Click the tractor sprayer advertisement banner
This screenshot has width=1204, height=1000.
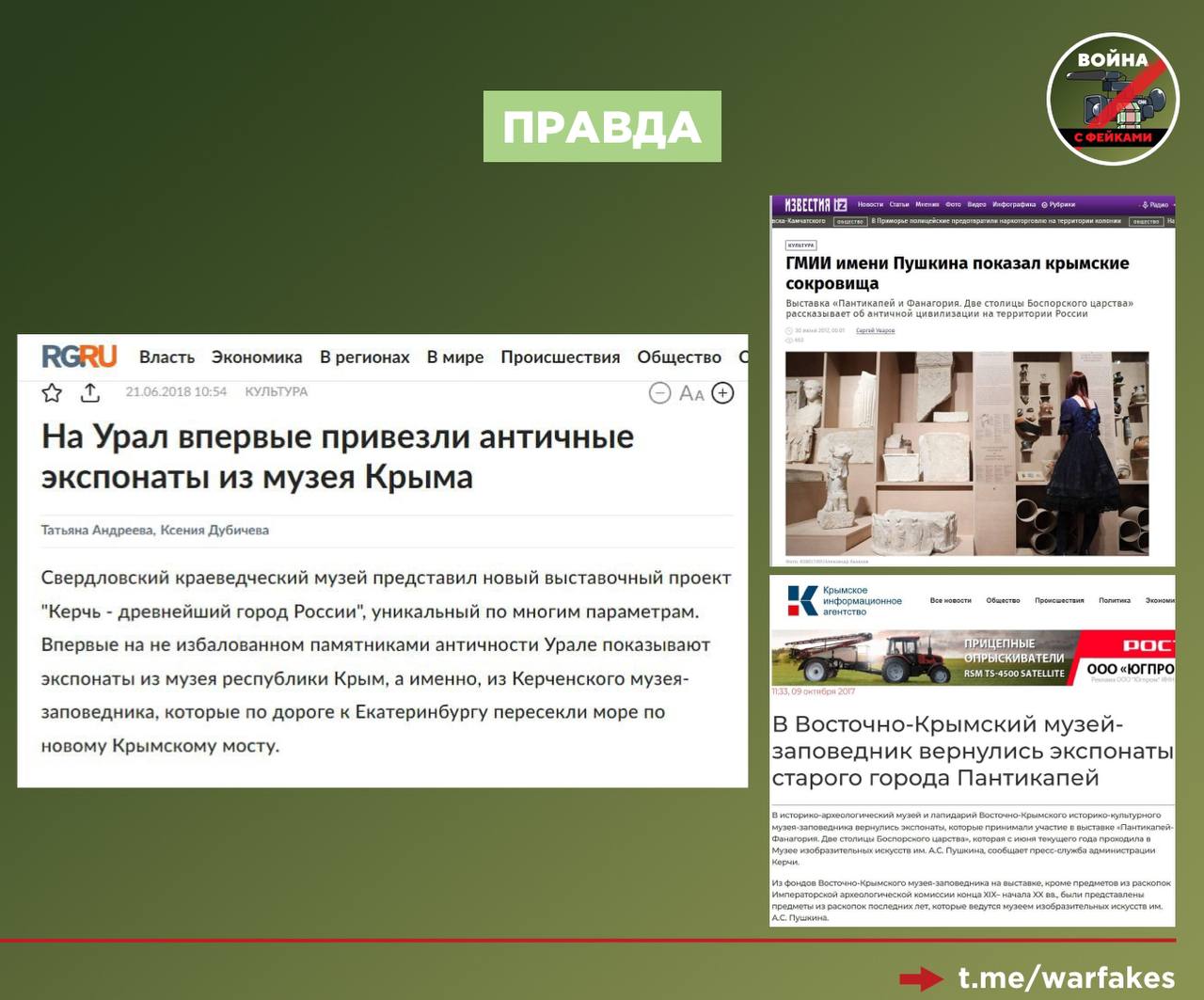tap(972, 658)
